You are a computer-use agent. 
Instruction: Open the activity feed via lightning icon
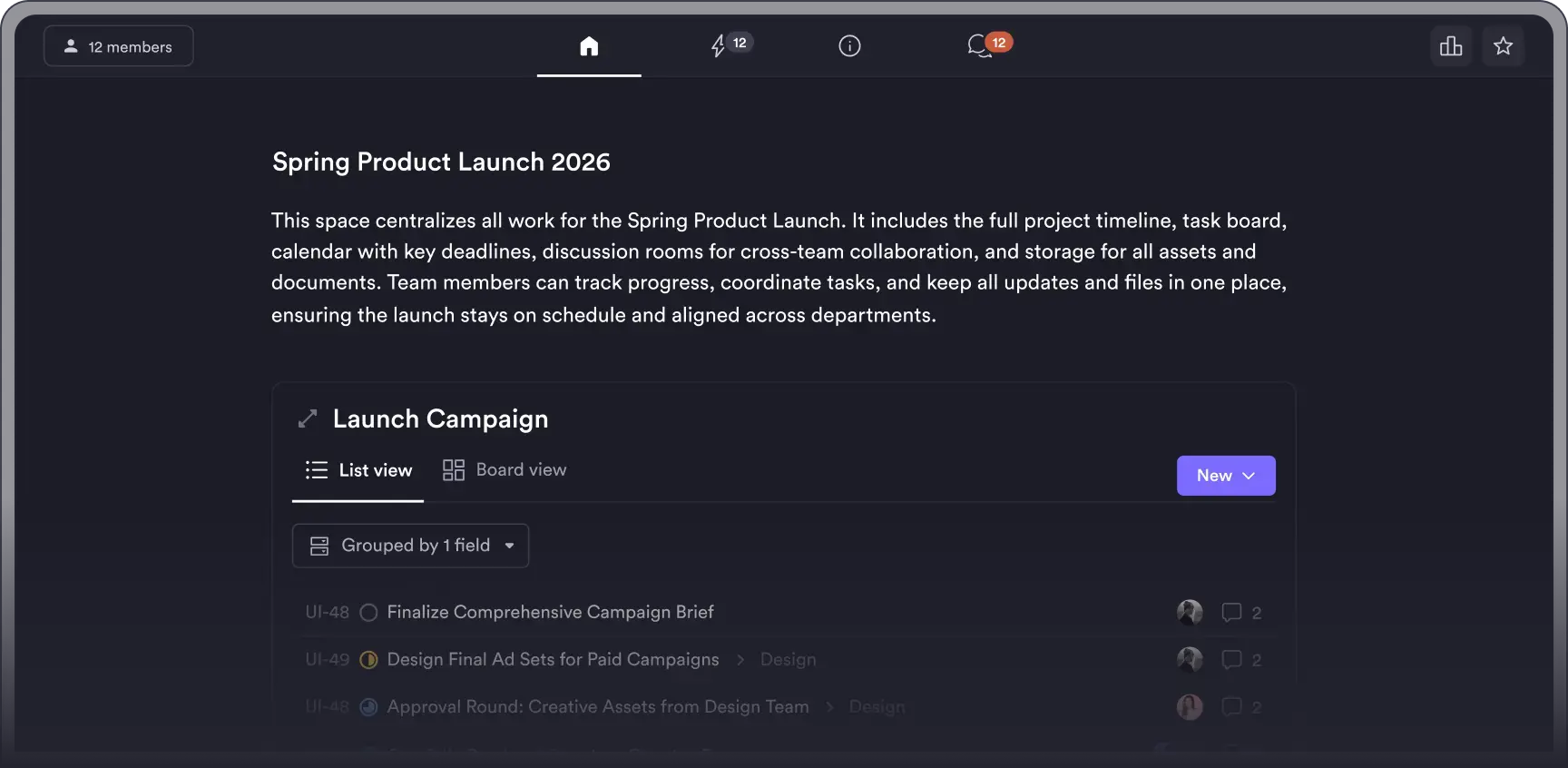point(720,45)
